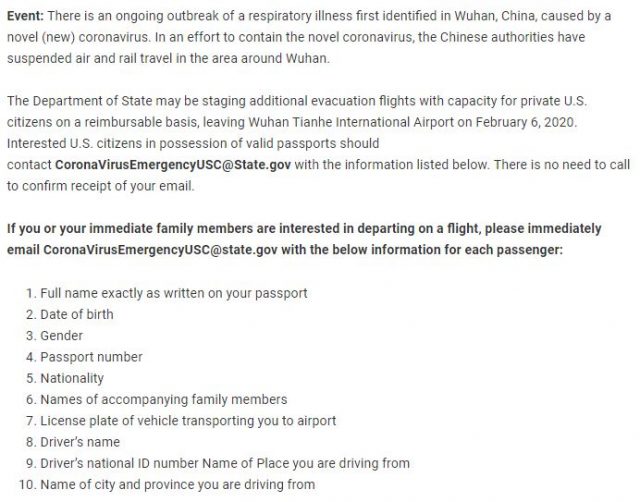Click the "License plate of vehicle" list item
Screen dimensions: 640x502
(x=187, y=420)
